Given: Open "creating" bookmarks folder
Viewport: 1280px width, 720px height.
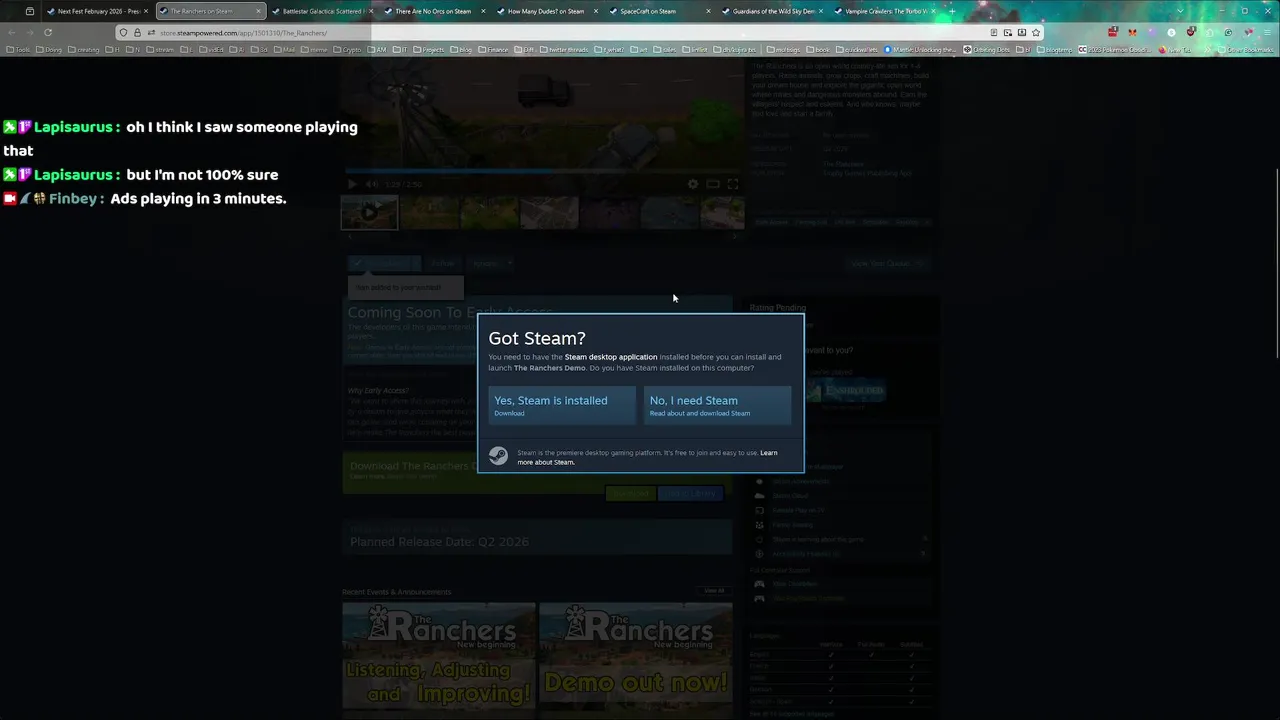Looking at the screenshot, I should coord(84,49).
